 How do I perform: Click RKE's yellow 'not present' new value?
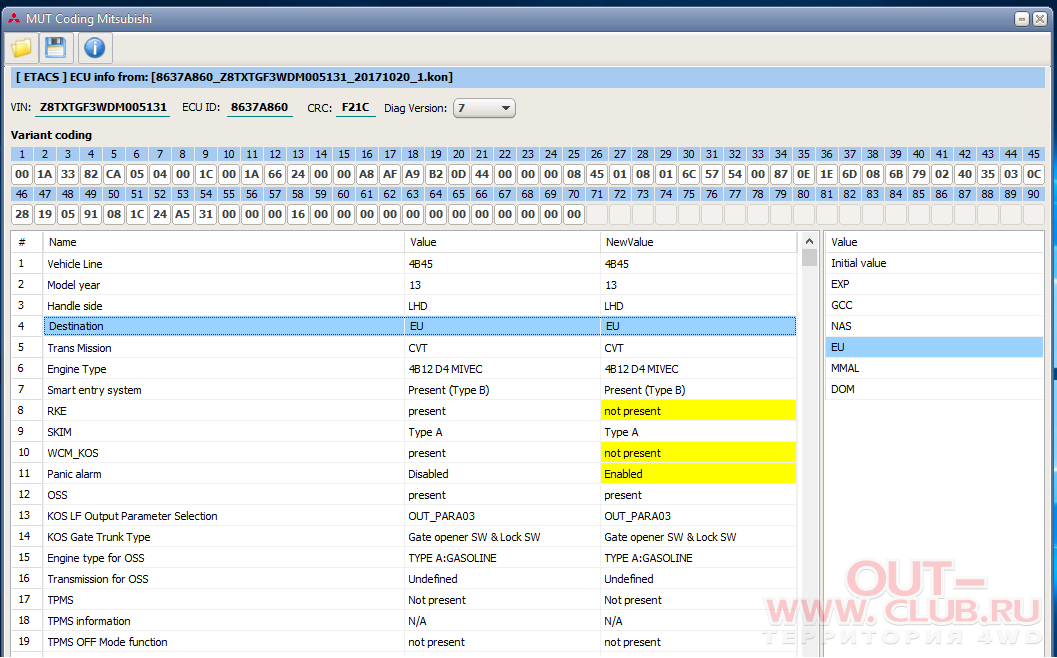[x=698, y=411]
